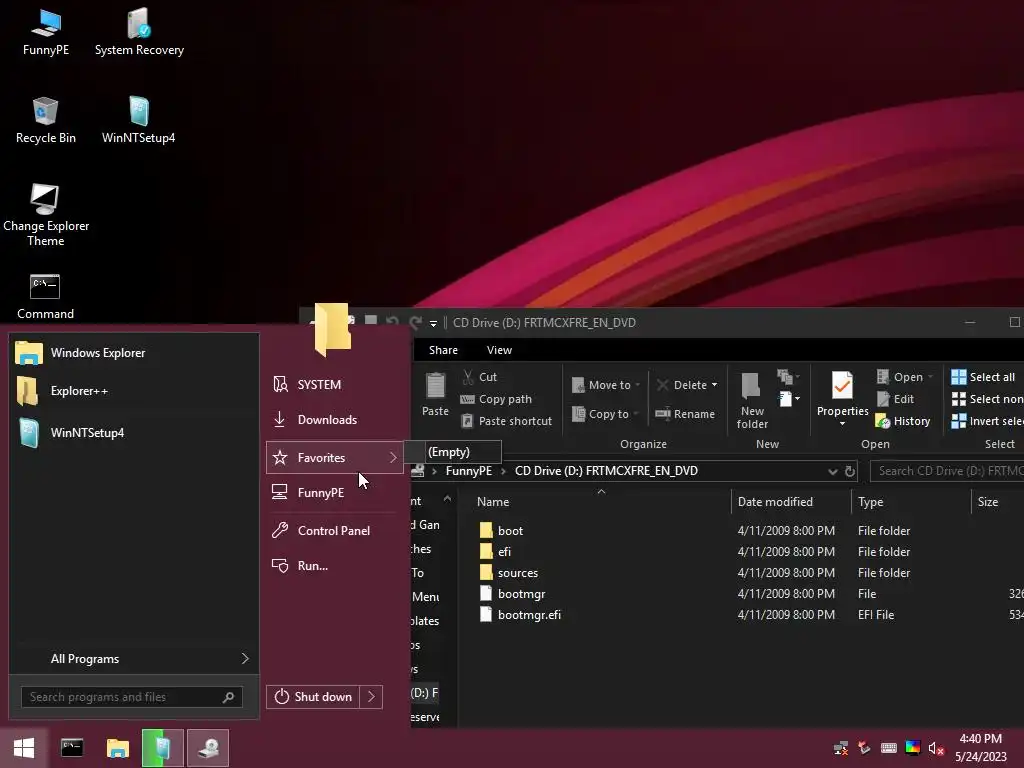Launch Windows Explorer from Start menu
This screenshot has height=768, width=1024.
[x=134, y=353]
